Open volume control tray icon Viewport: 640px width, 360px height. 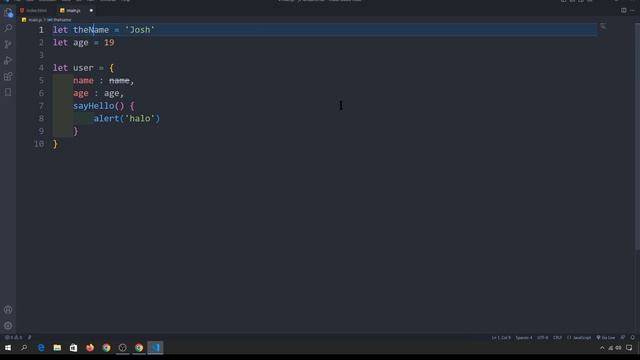tap(618, 348)
